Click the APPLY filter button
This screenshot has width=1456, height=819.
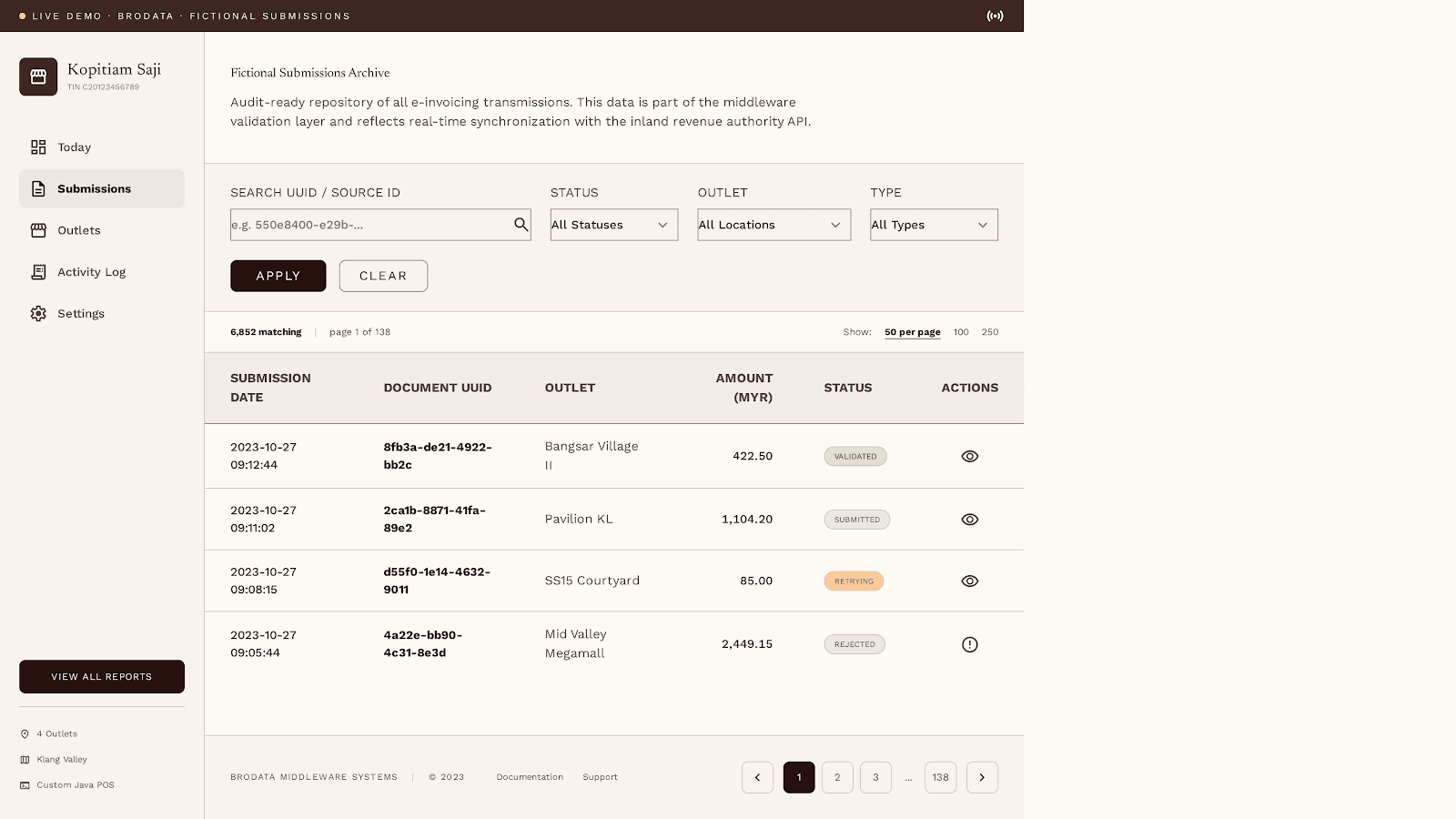coord(278,276)
